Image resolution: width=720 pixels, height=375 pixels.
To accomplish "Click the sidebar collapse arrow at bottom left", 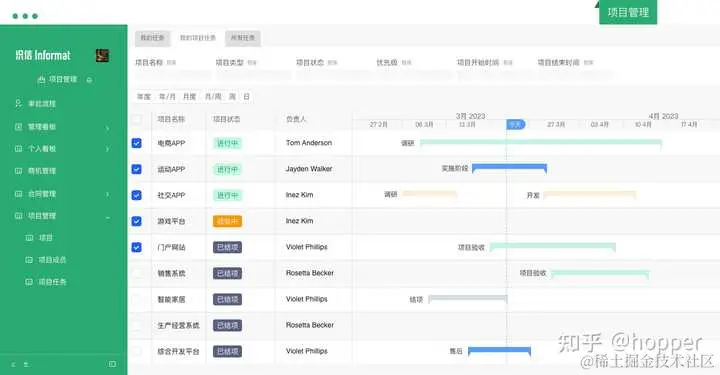I will [13, 364].
